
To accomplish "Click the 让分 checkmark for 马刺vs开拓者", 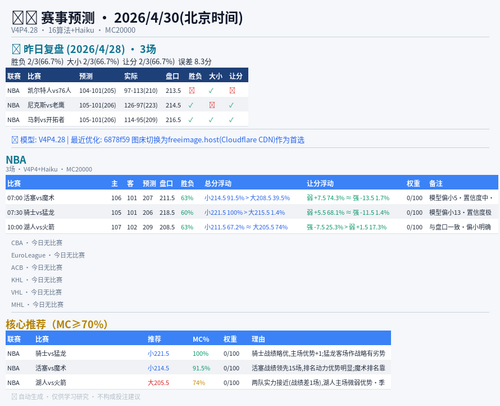I will (x=231, y=120).
